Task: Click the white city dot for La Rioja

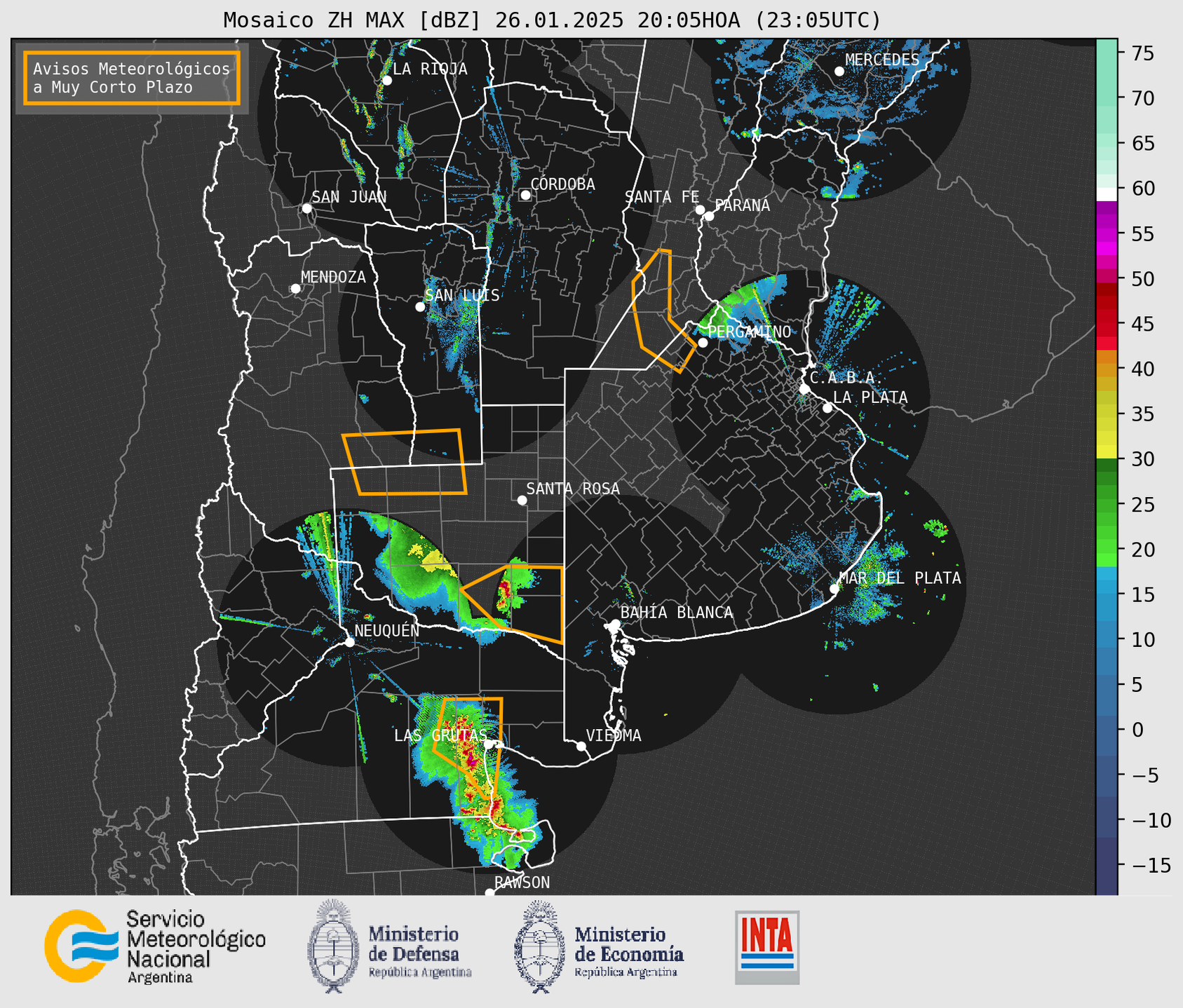Action: pyautogui.click(x=386, y=81)
